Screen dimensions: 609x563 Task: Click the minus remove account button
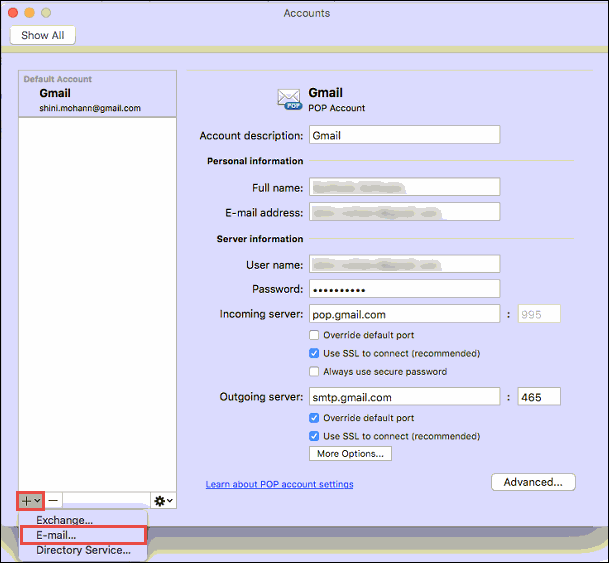click(x=54, y=501)
